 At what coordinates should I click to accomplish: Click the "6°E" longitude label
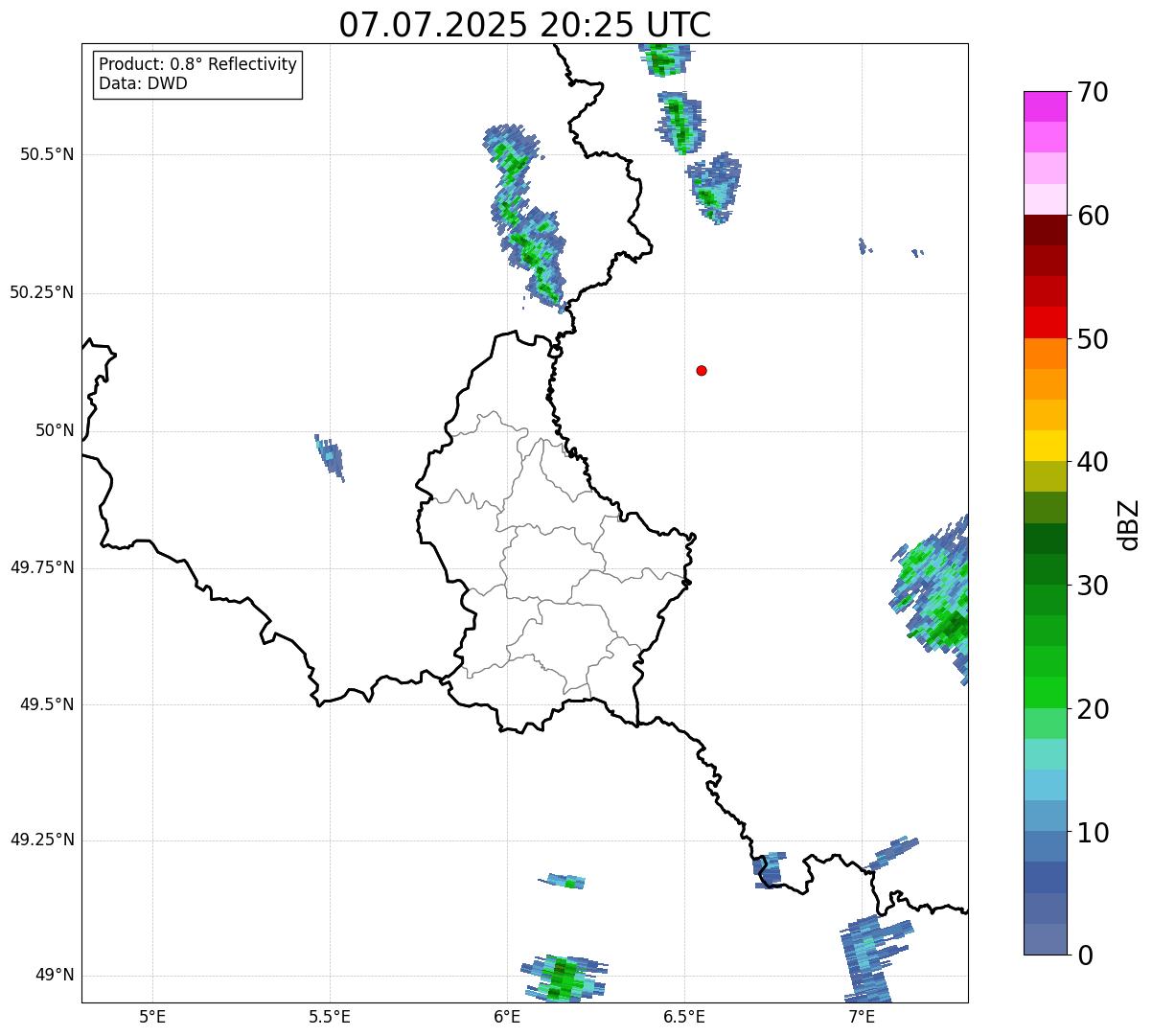pyautogui.click(x=507, y=1016)
